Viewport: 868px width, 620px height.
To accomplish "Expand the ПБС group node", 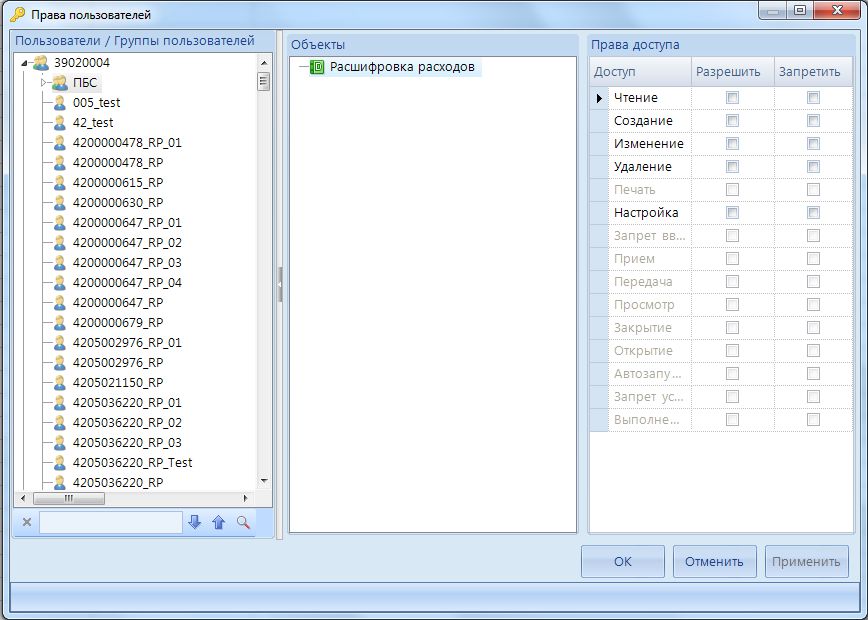I will 43,83.
